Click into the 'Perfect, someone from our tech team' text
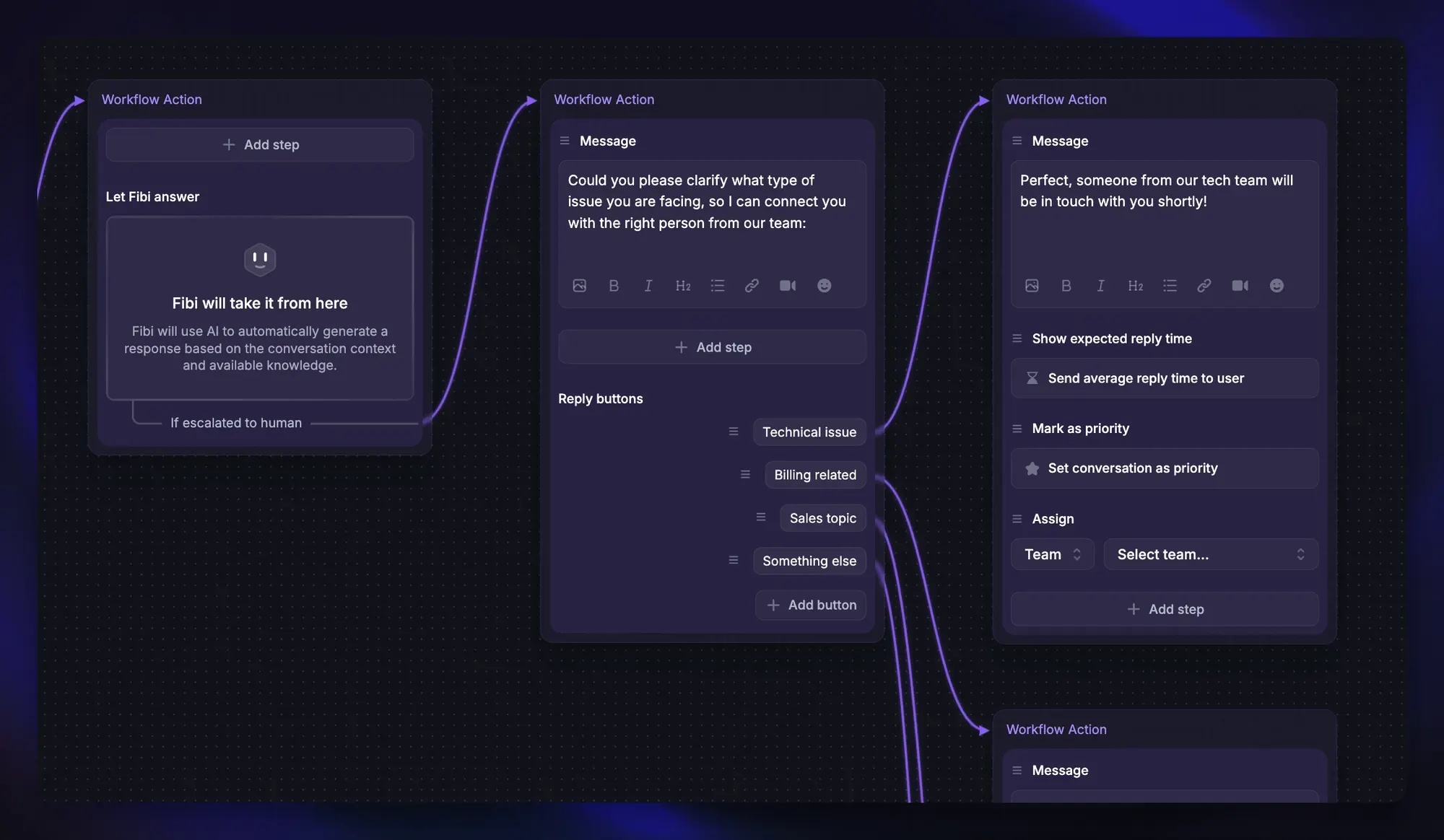The height and width of the screenshot is (840, 1444). (1156, 191)
